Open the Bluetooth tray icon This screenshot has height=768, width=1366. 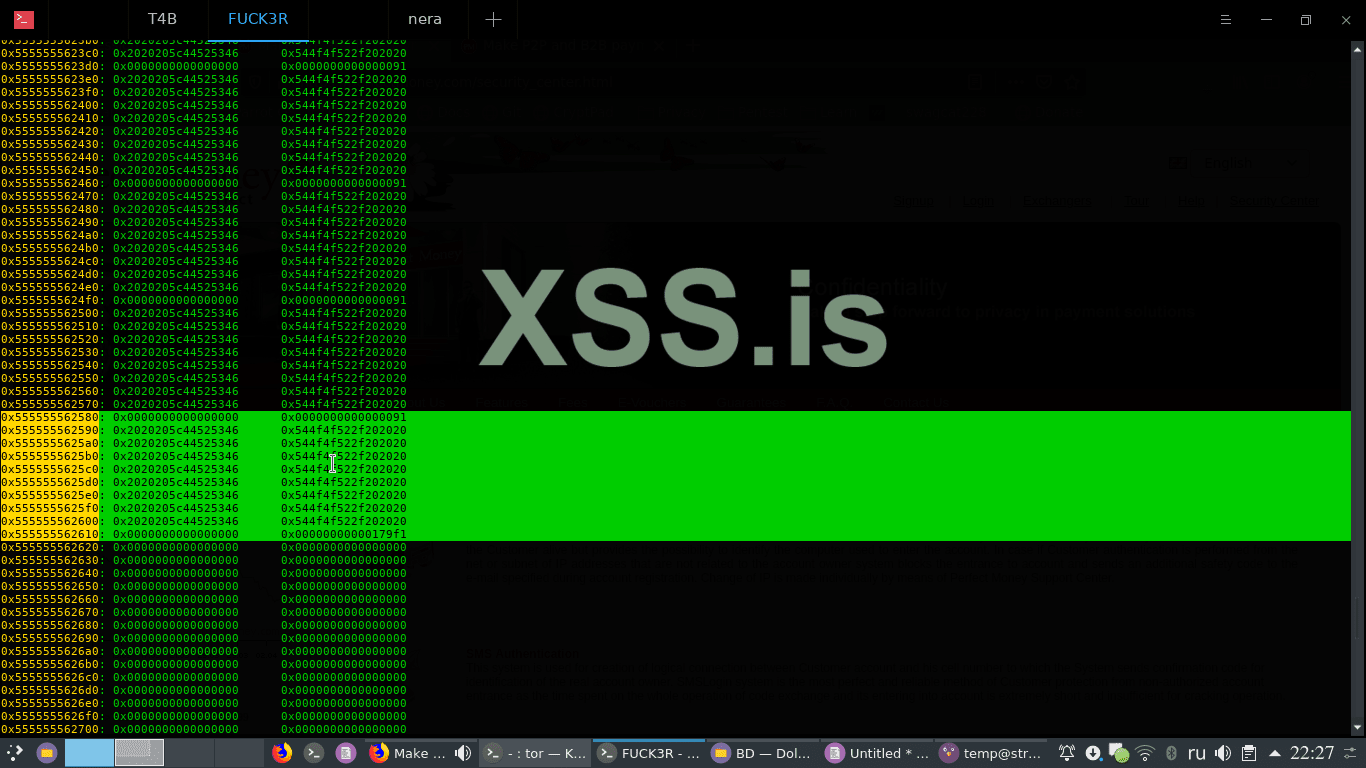click(1171, 753)
